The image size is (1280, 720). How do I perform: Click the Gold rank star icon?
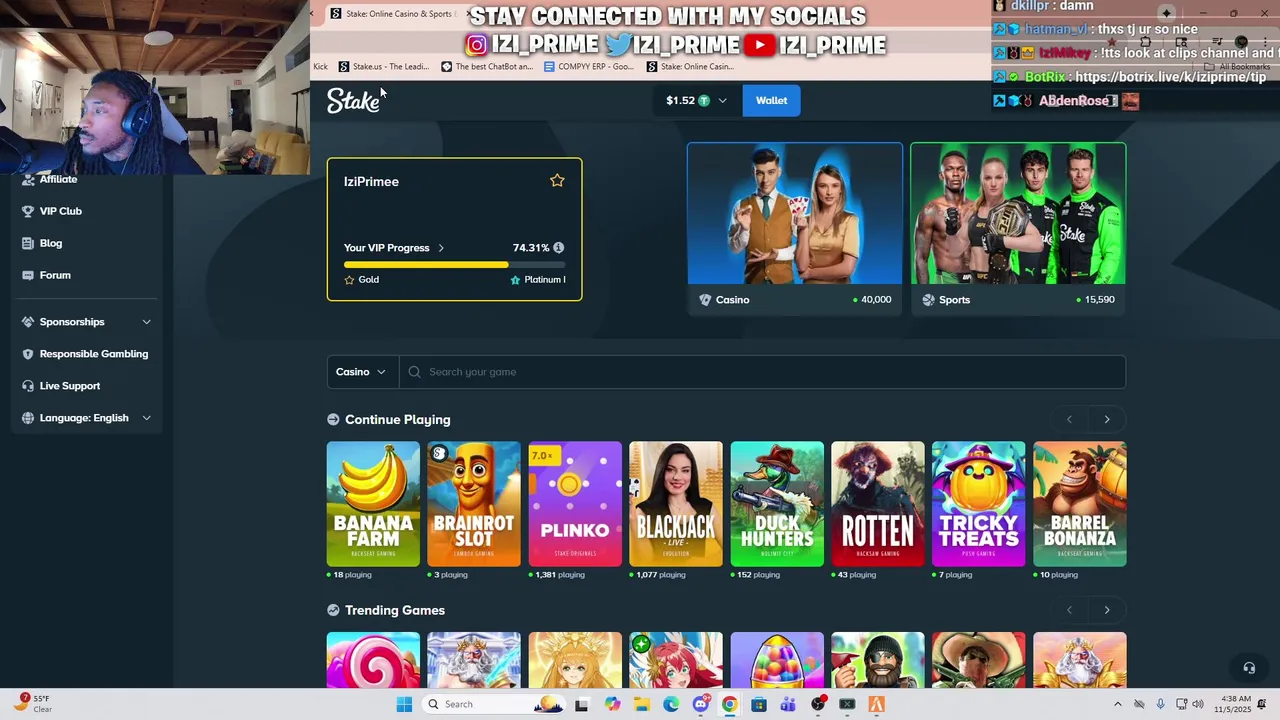coord(349,280)
